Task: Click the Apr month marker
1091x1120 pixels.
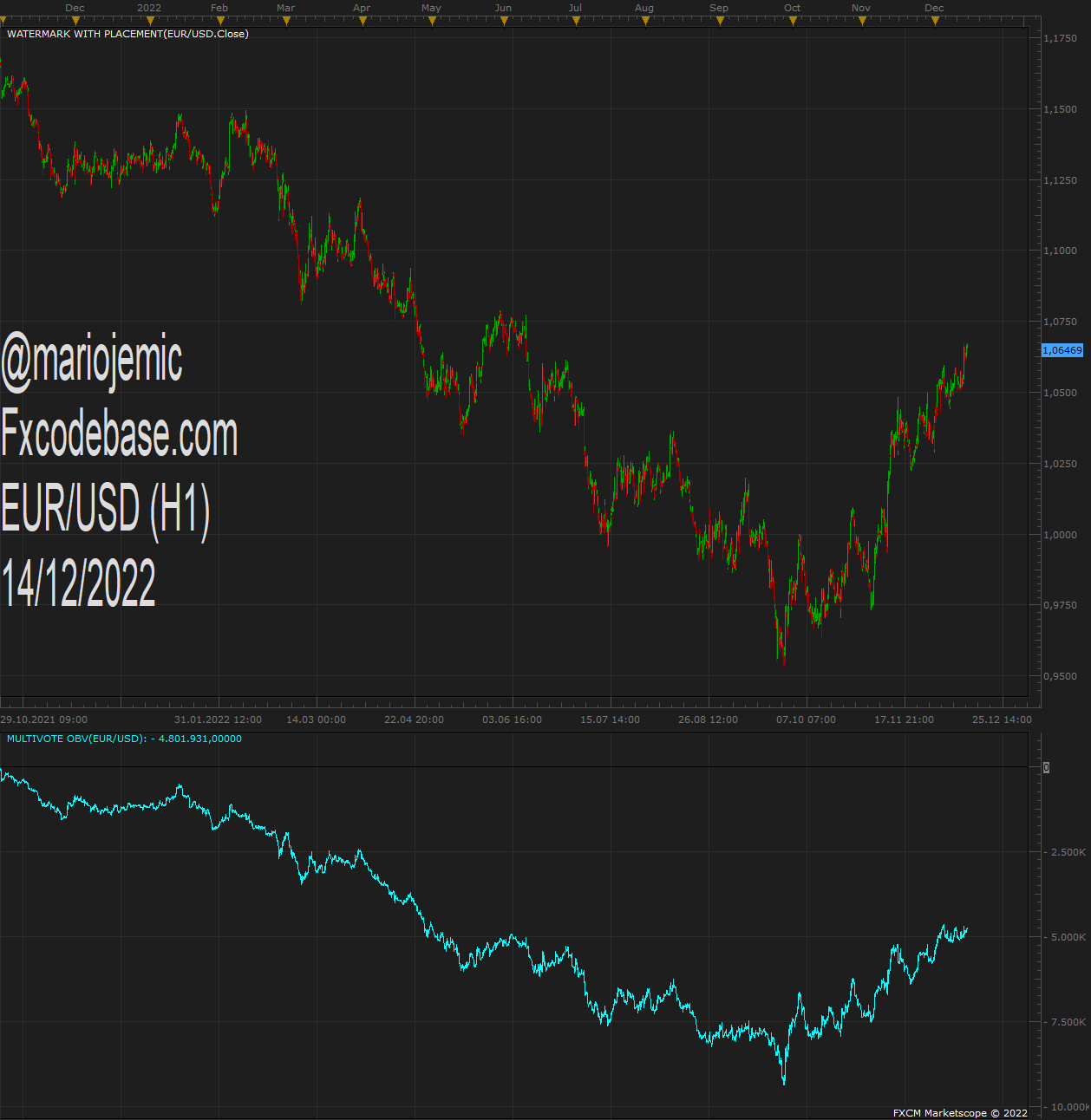Action: pos(362,8)
